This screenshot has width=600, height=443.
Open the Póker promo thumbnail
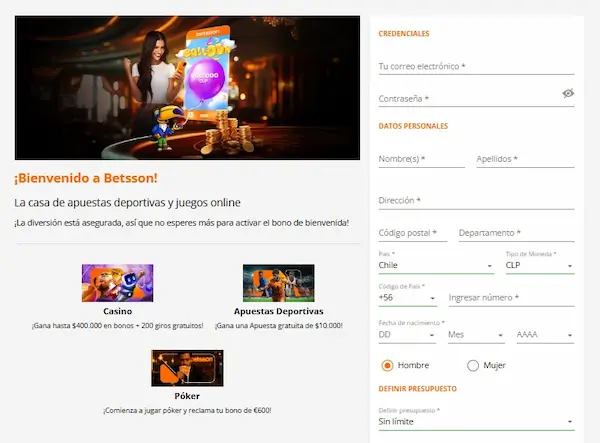click(x=187, y=368)
